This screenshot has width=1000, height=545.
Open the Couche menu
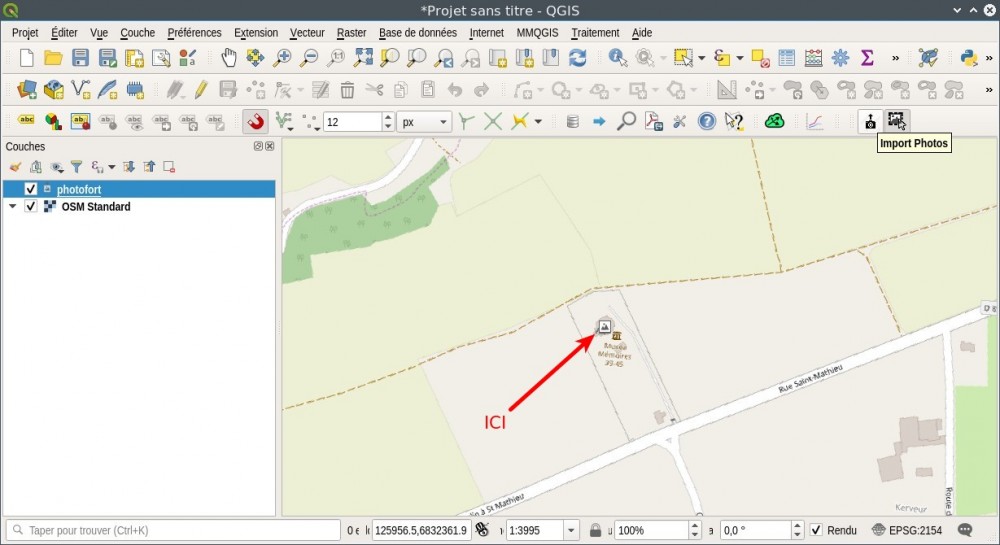tap(138, 33)
